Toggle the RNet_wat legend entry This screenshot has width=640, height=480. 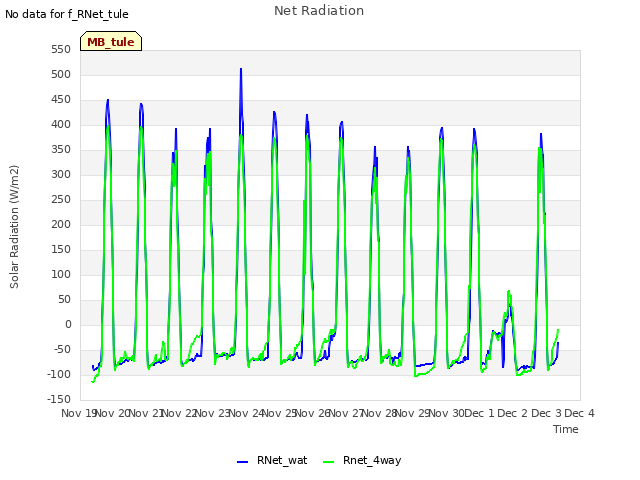(272, 460)
